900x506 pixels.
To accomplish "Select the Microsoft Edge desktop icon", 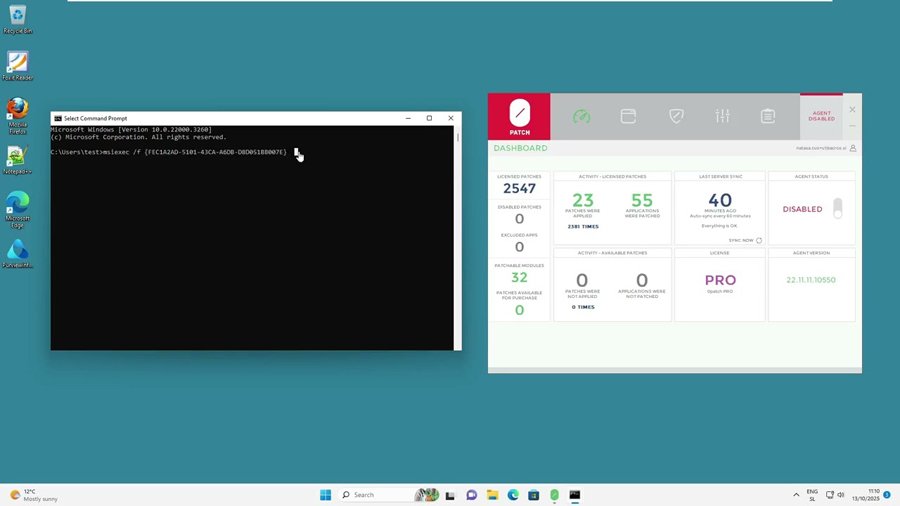I will (18, 210).
